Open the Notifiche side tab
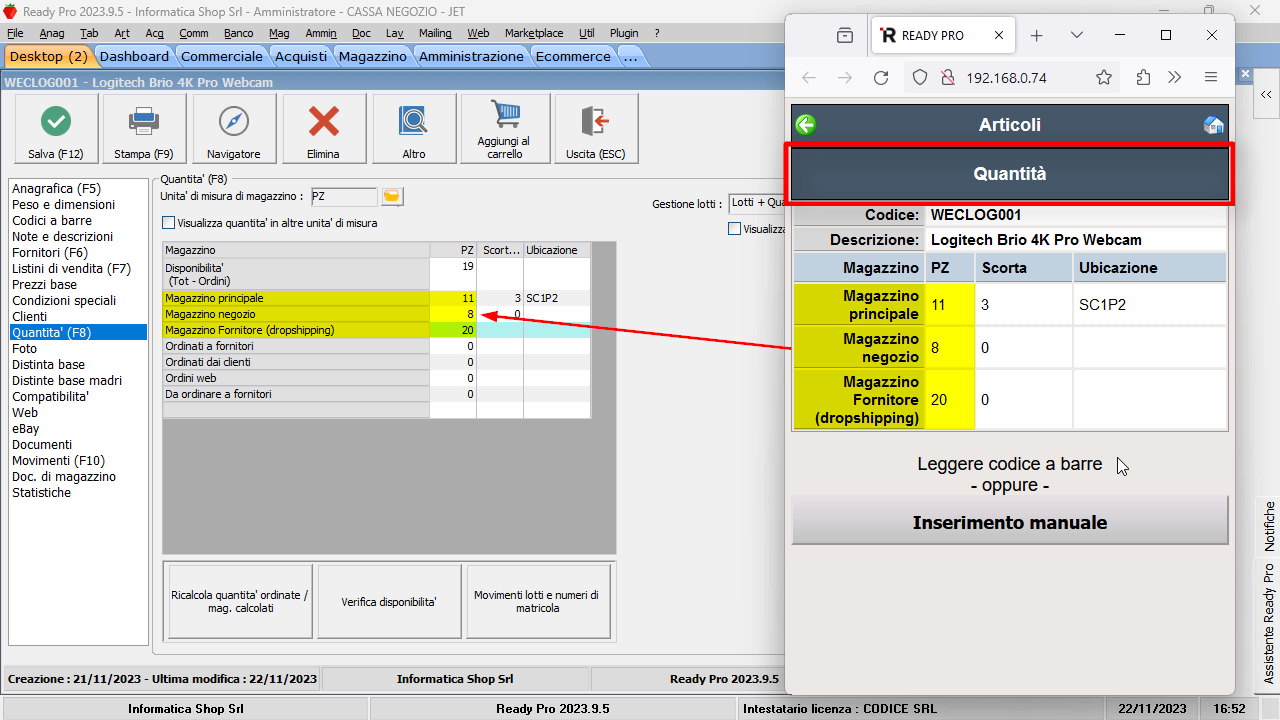 (x=1269, y=526)
